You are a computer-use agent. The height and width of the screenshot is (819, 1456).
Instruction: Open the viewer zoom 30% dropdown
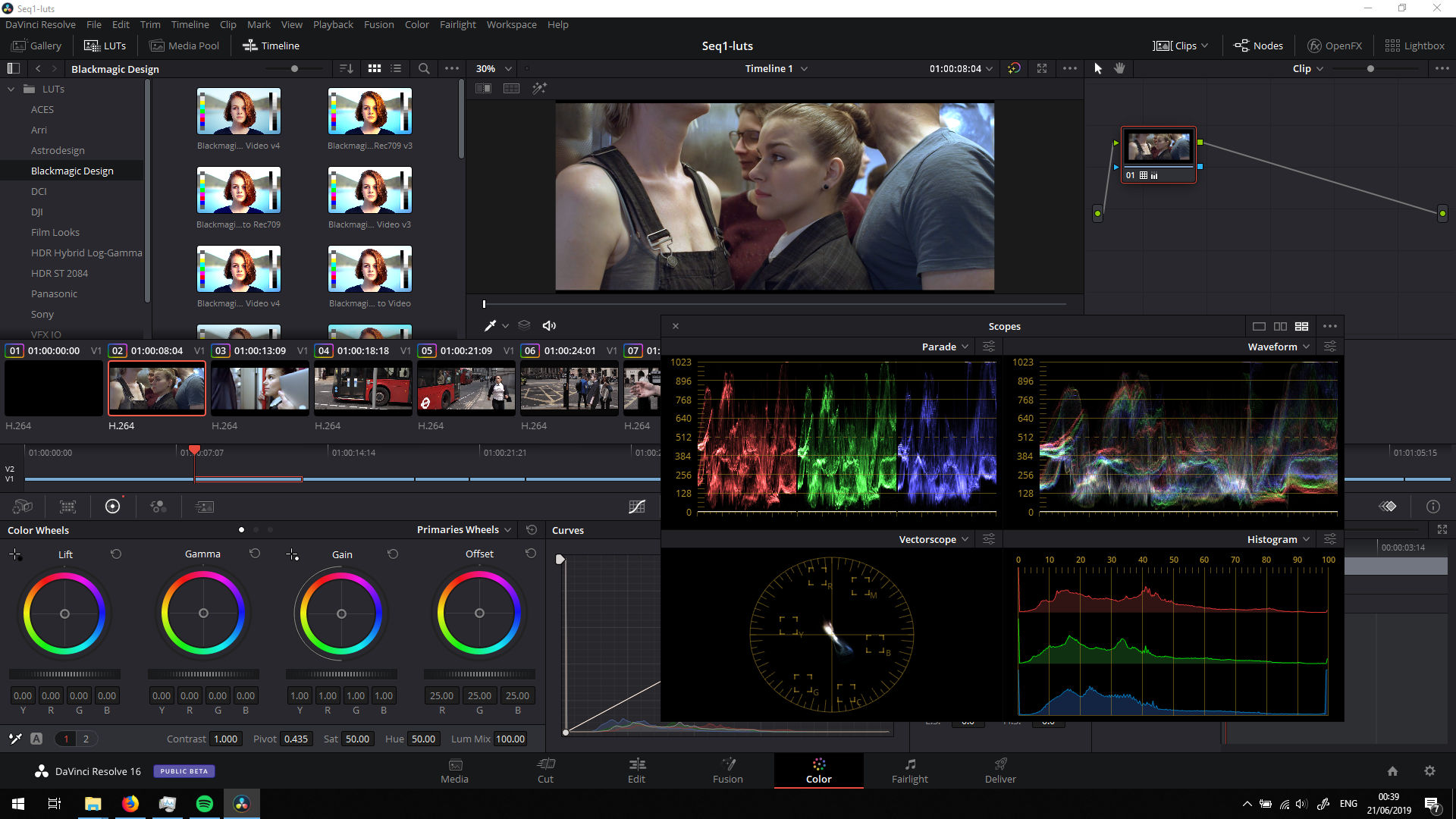click(494, 68)
